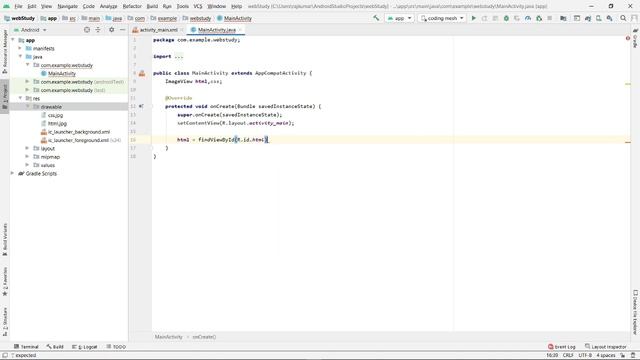
Task: Open the AVD Manager icon in toolbar
Action: tap(599, 18)
